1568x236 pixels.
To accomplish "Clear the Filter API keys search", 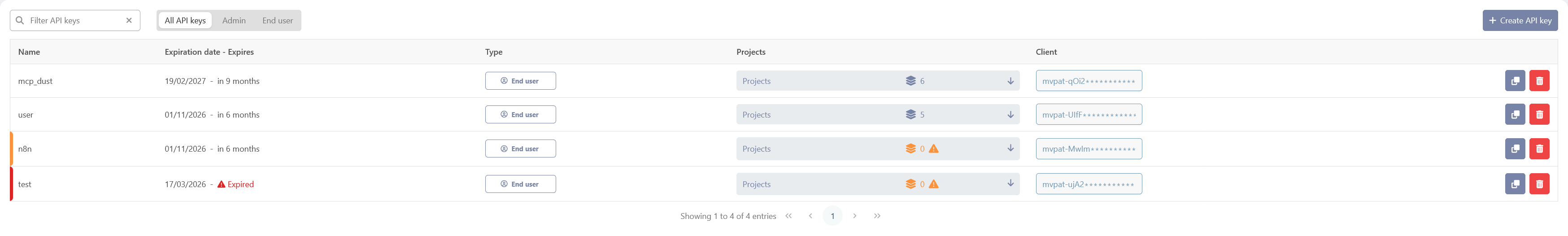I will [129, 21].
